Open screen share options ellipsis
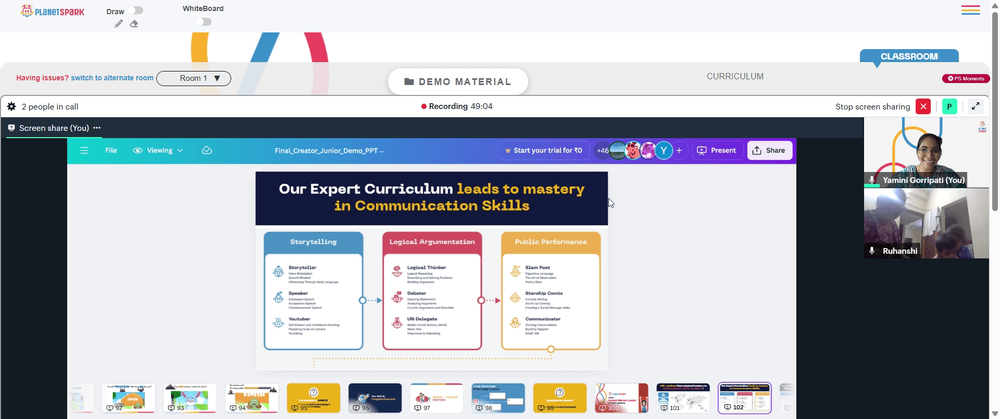 point(97,128)
